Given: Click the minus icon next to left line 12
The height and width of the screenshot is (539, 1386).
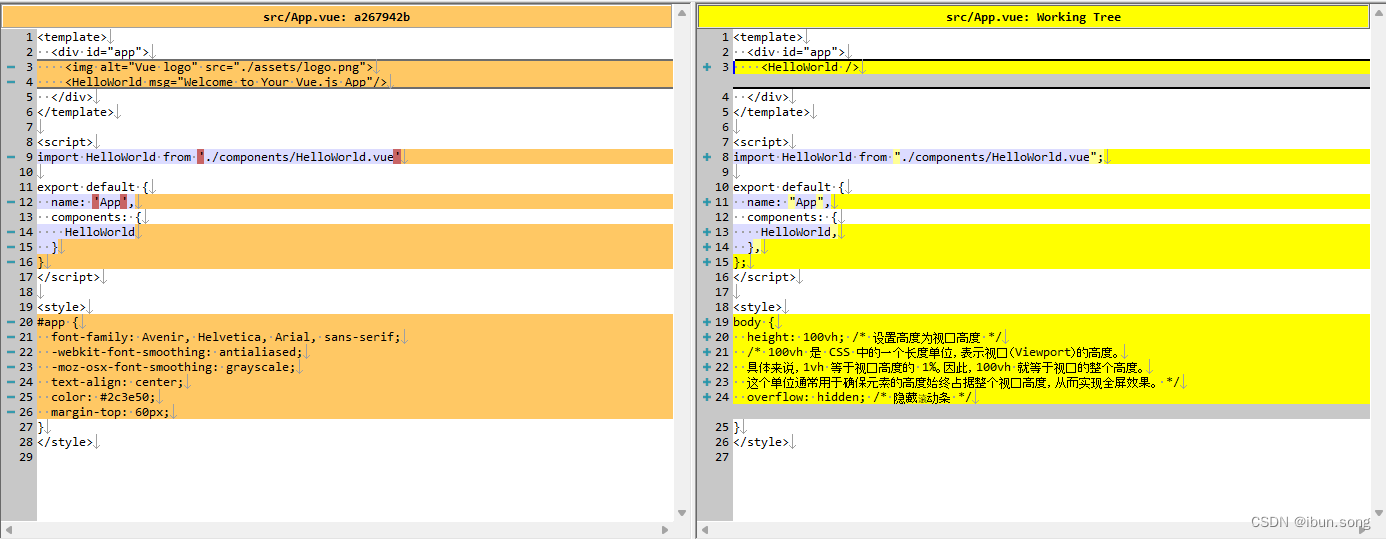Looking at the screenshot, I should (9, 202).
